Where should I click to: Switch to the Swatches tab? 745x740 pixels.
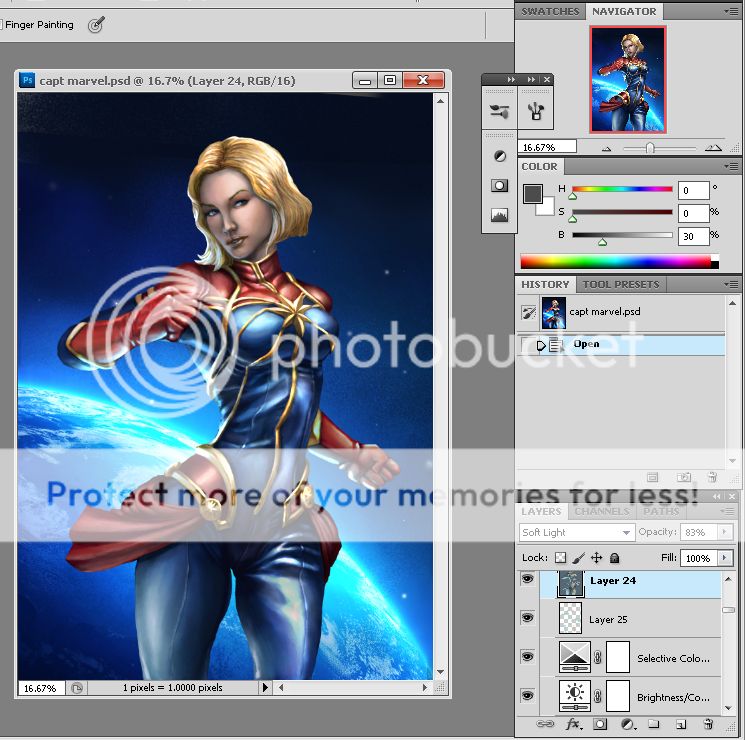550,11
